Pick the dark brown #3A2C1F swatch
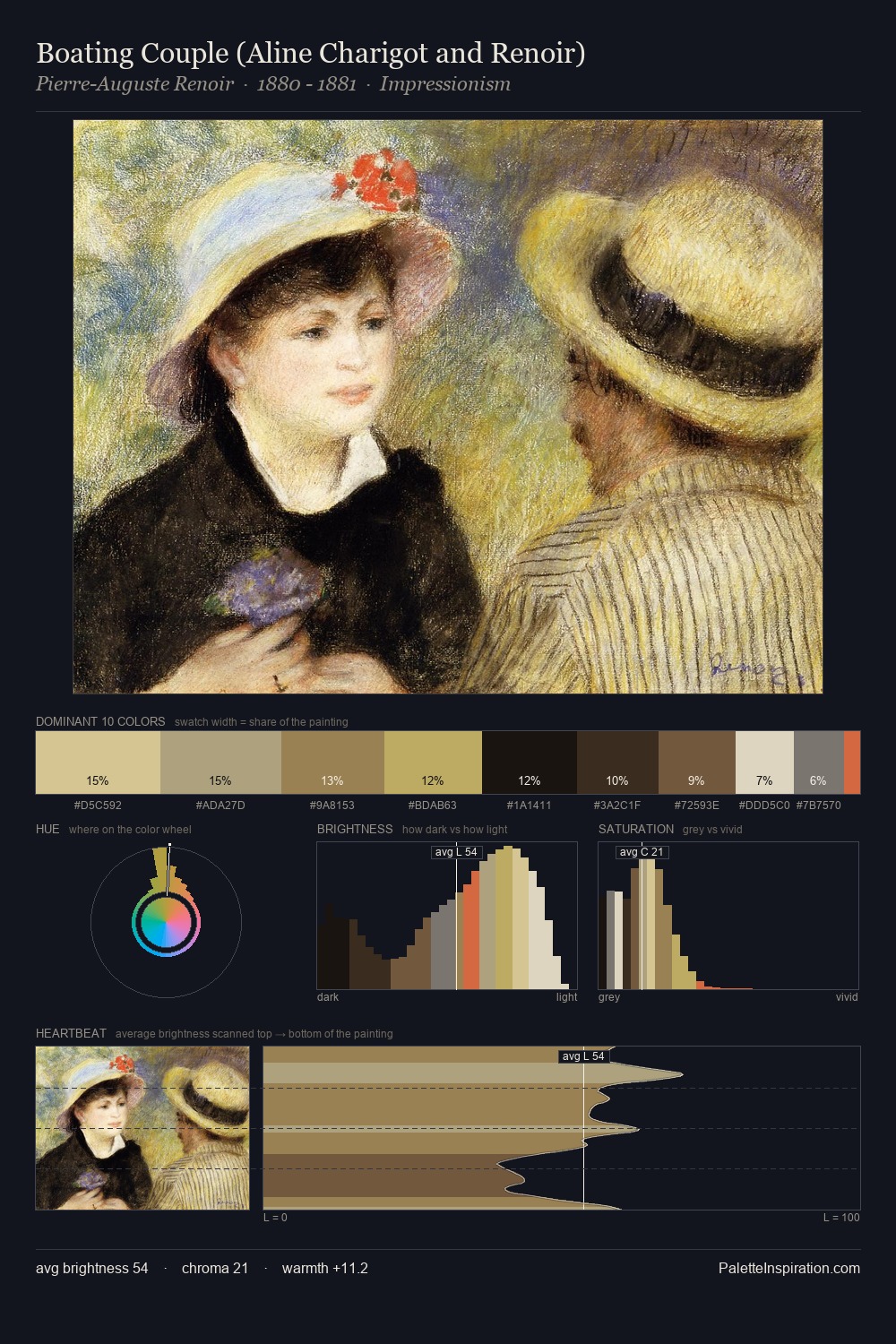 click(x=617, y=762)
